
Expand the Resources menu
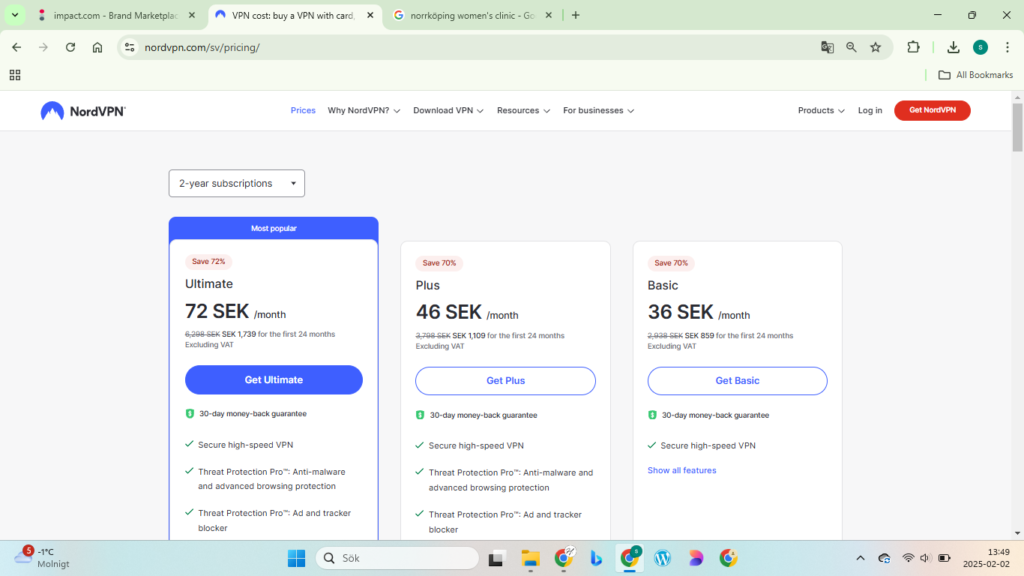pos(523,110)
